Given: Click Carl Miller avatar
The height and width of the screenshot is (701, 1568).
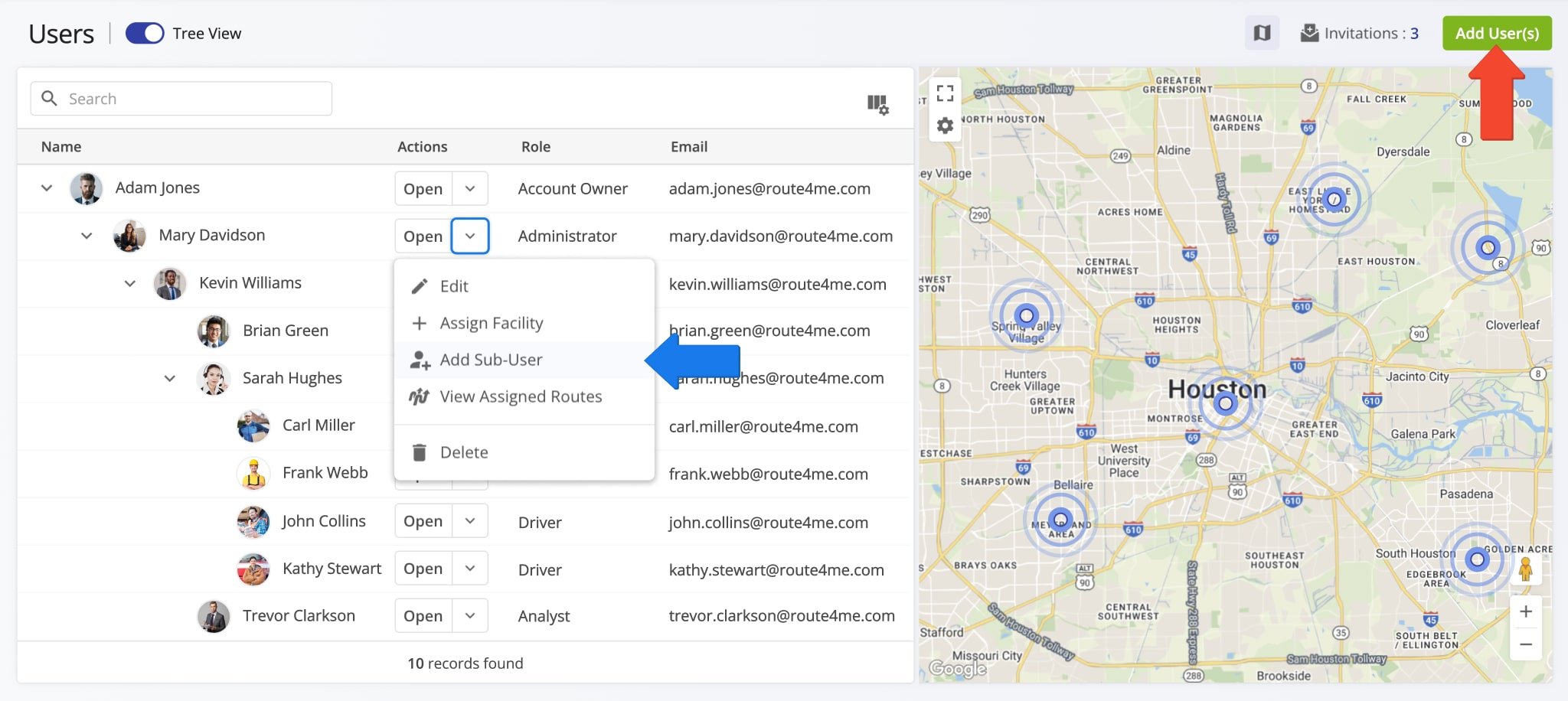Looking at the screenshot, I should [x=253, y=425].
